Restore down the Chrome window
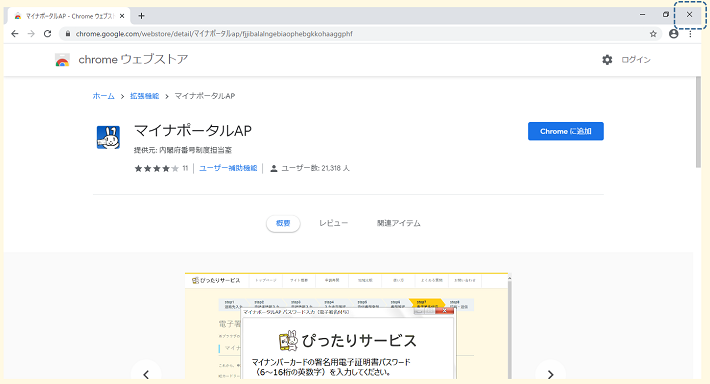 [666, 14]
